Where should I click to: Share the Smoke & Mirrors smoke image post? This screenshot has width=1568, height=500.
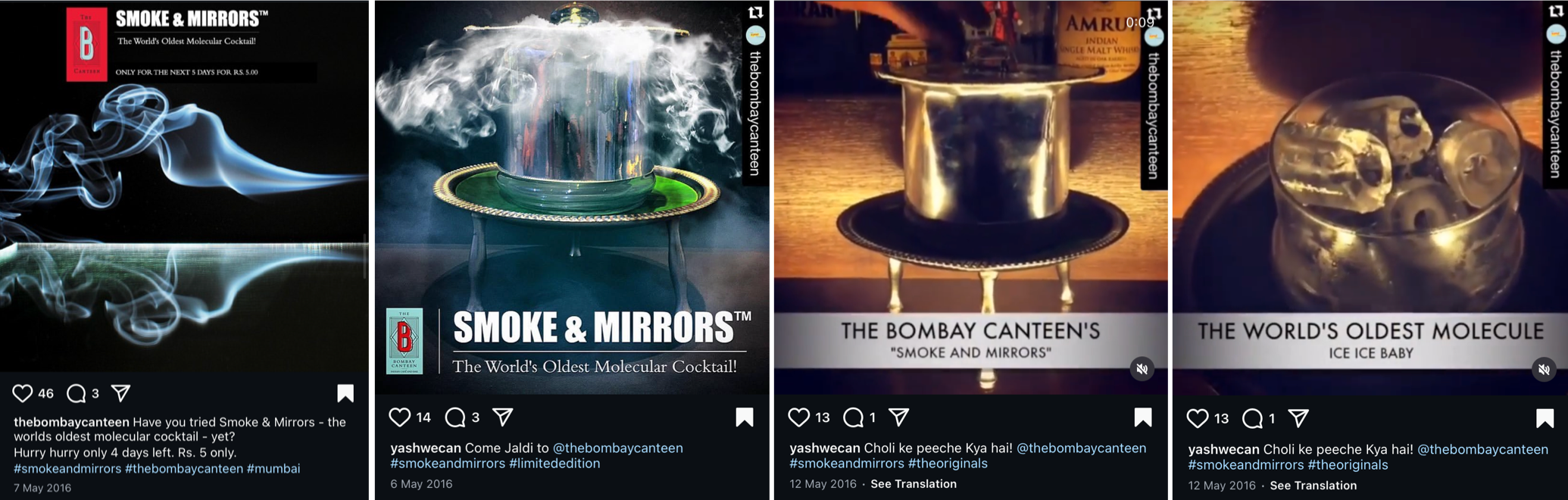point(121,393)
